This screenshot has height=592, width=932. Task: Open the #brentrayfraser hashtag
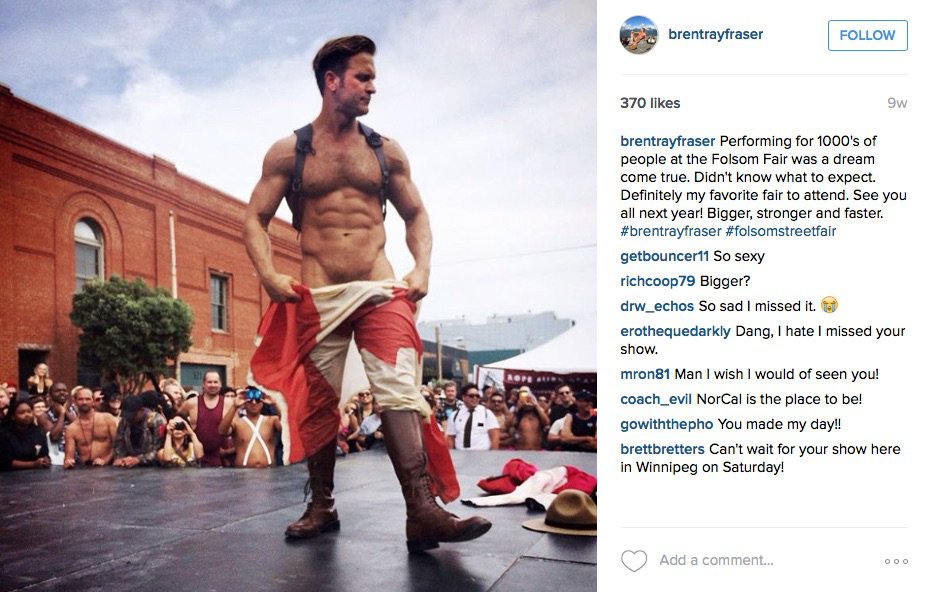click(x=671, y=231)
